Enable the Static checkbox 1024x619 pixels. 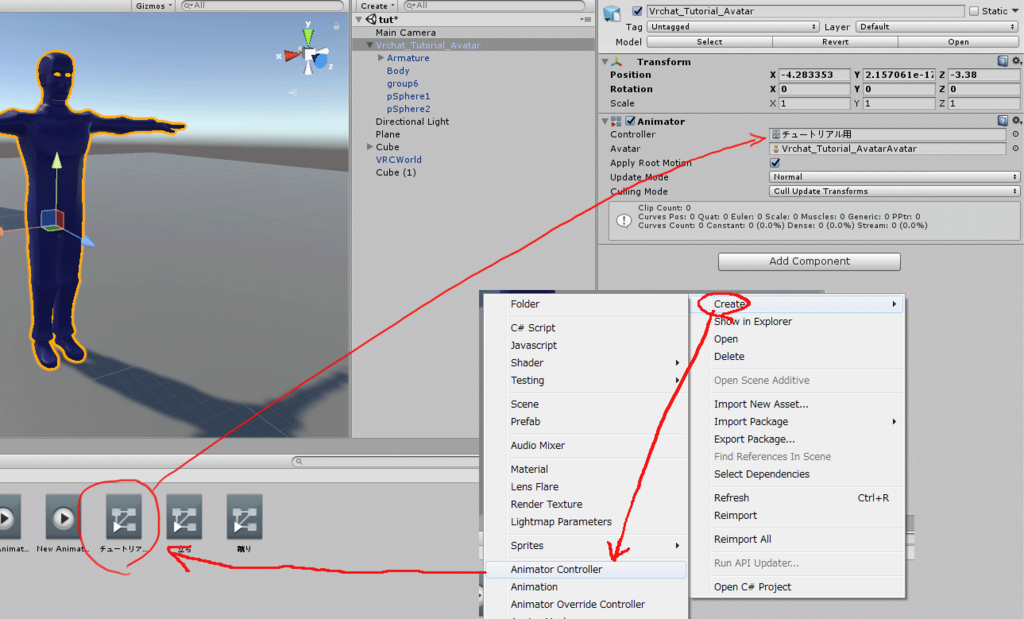click(974, 11)
